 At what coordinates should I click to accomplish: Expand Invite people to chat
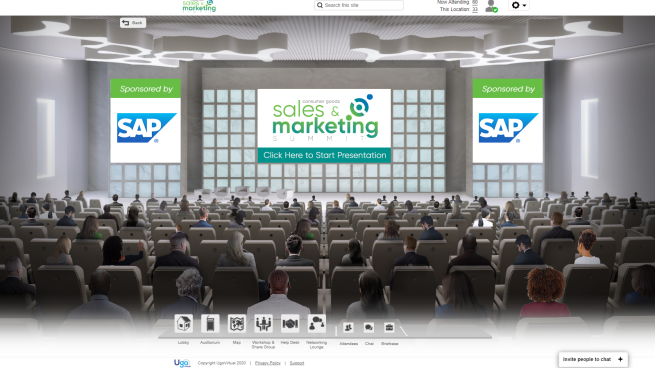[x=593, y=359]
